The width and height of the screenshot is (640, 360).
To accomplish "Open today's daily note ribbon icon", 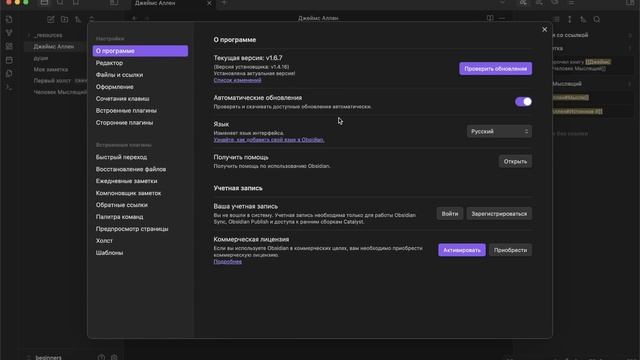I will [x=9, y=60].
